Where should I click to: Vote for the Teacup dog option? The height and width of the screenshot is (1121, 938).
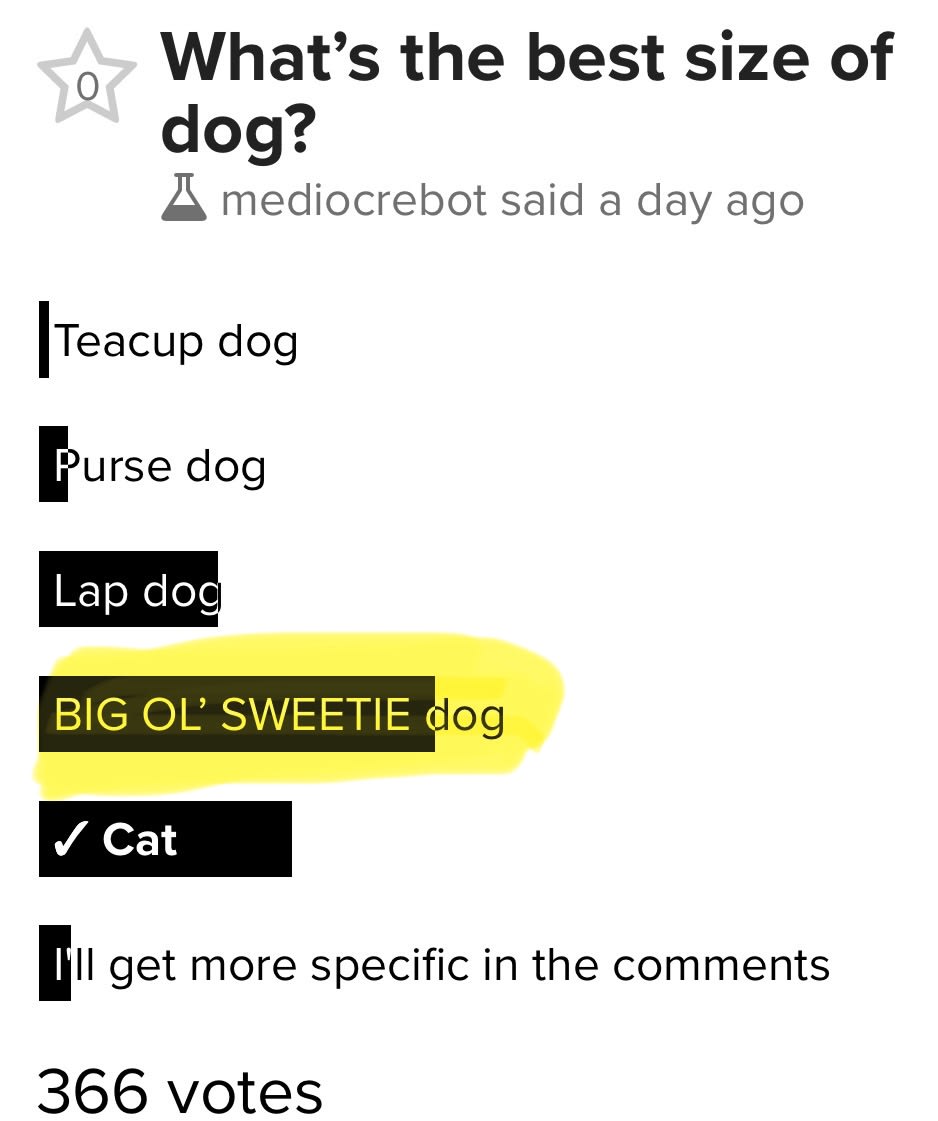tap(176, 341)
